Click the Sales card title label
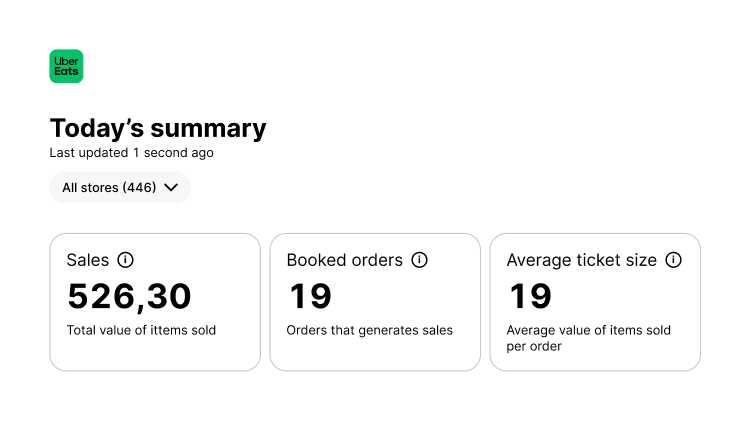This screenshot has width=751, height=422. point(88,260)
